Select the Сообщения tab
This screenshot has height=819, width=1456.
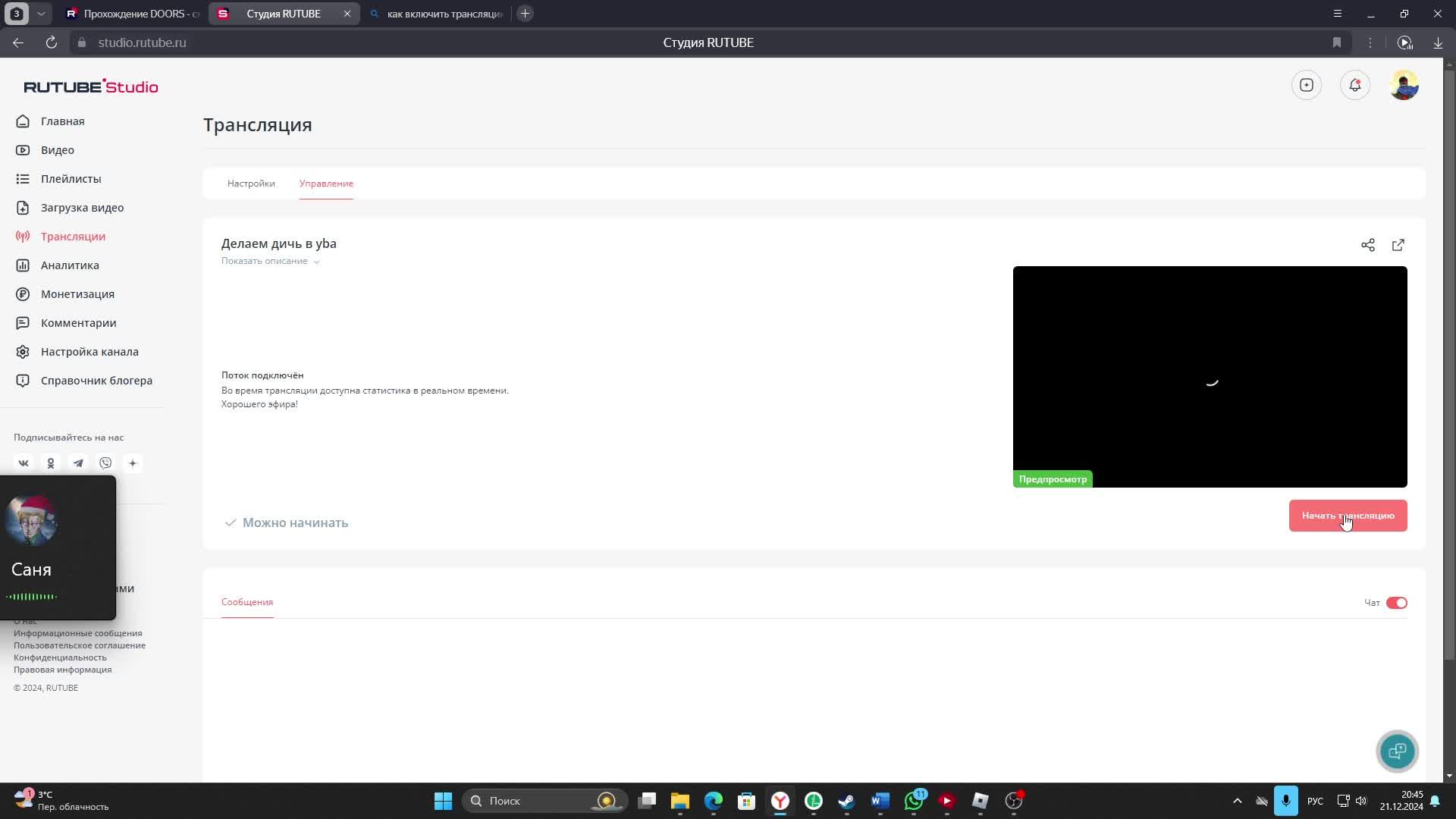(247, 602)
